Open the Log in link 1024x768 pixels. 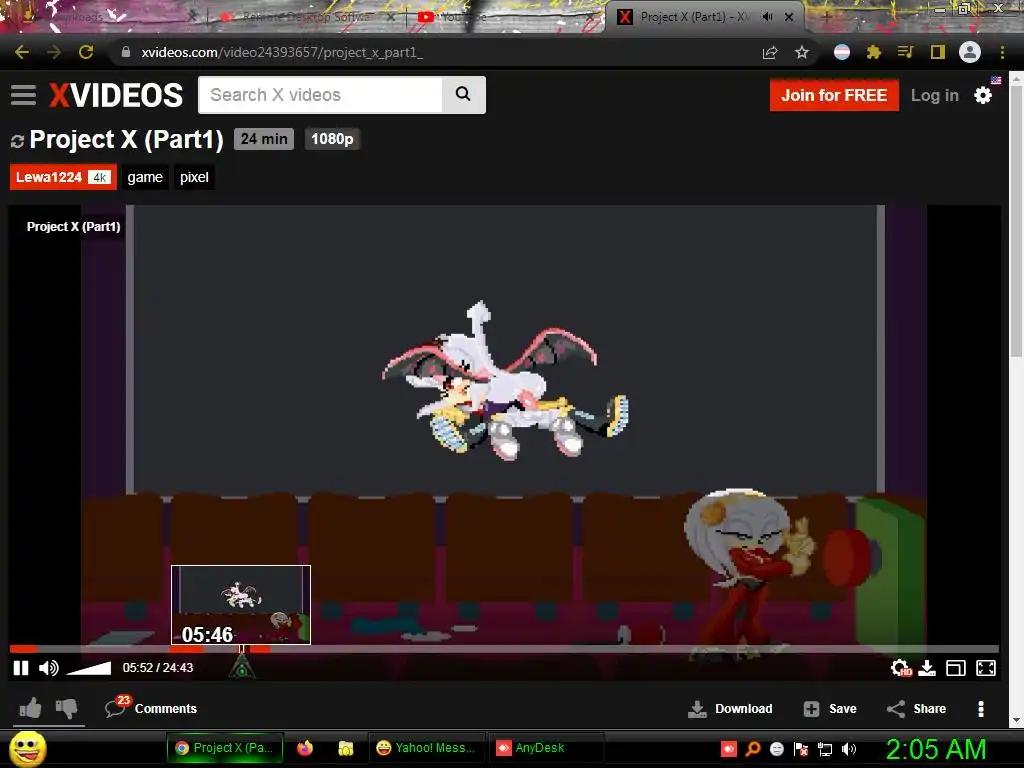click(x=935, y=95)
